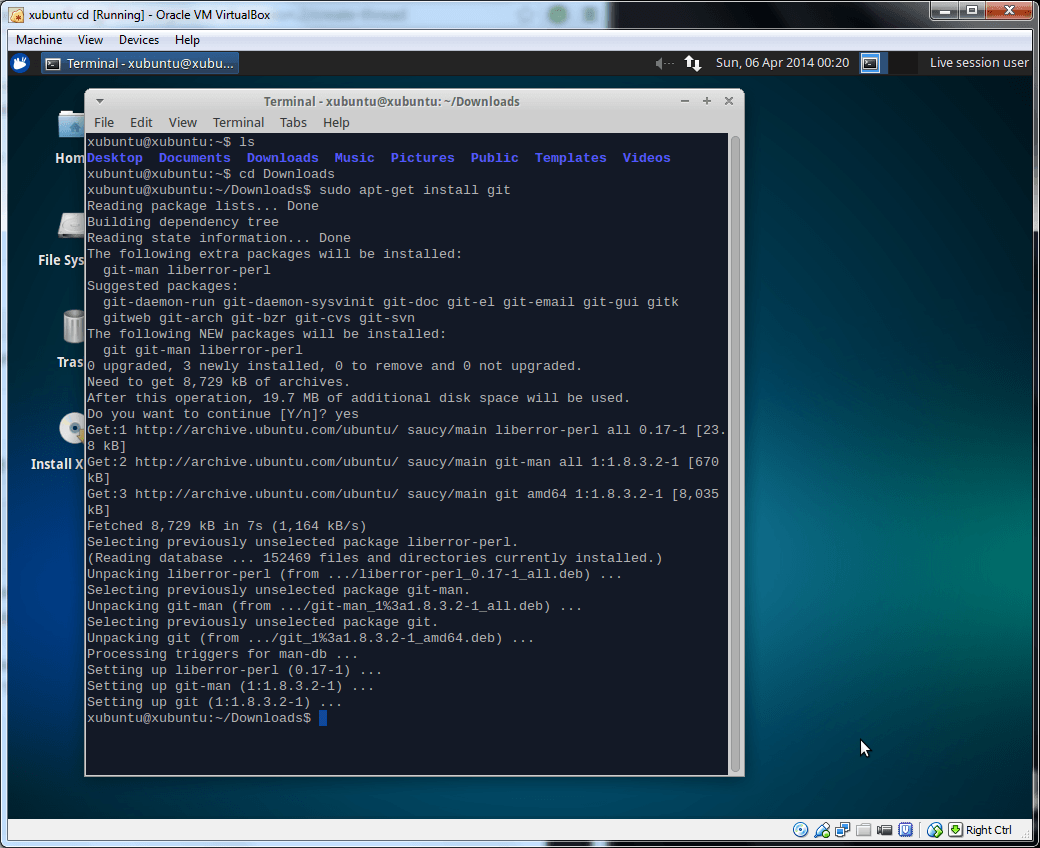Click the blue Pictures directory name
The image size is (1040, 848).
tap(422, 158)
